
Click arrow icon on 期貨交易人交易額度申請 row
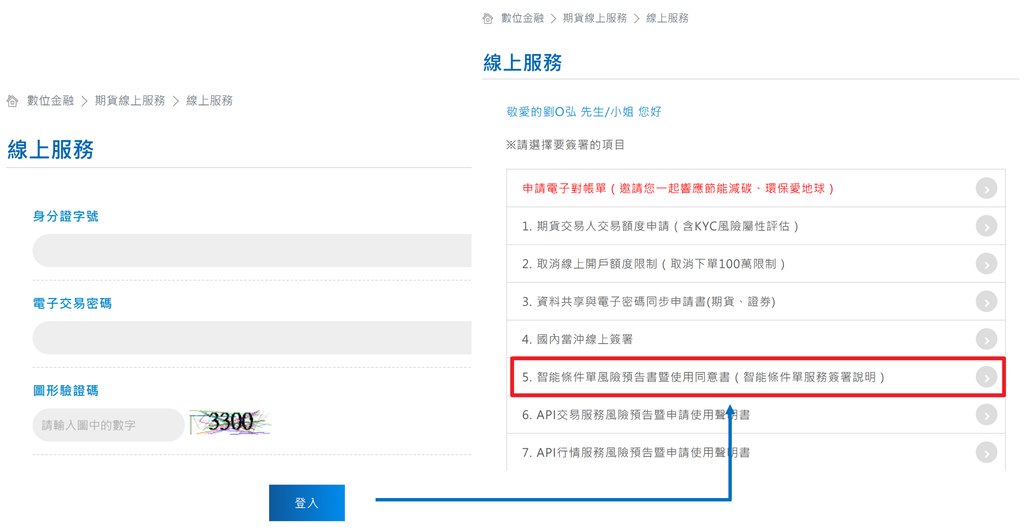[x=986, y=226]
